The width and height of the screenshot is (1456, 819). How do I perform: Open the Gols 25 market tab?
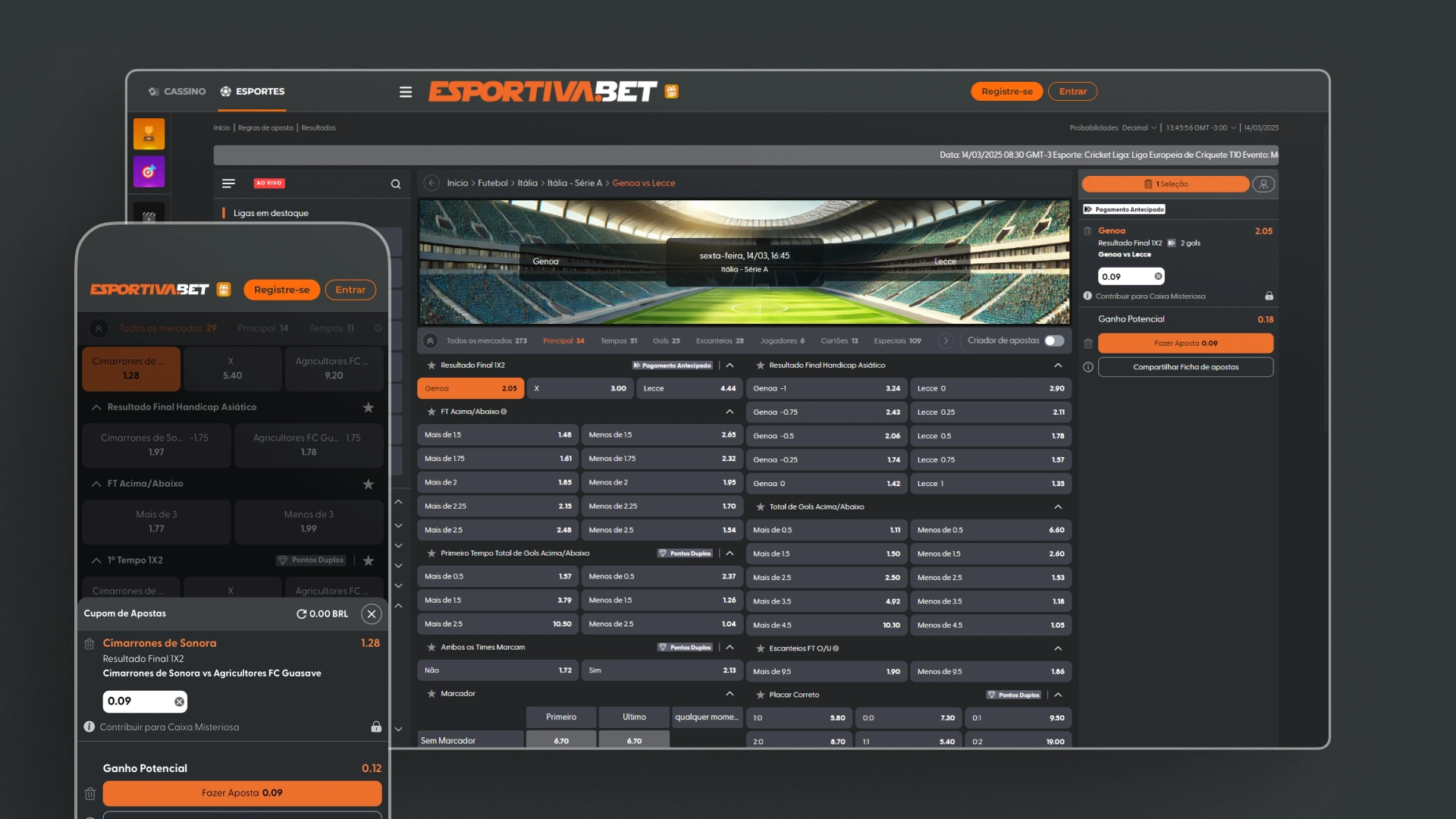pyautogui.click(x=667, y=341)
